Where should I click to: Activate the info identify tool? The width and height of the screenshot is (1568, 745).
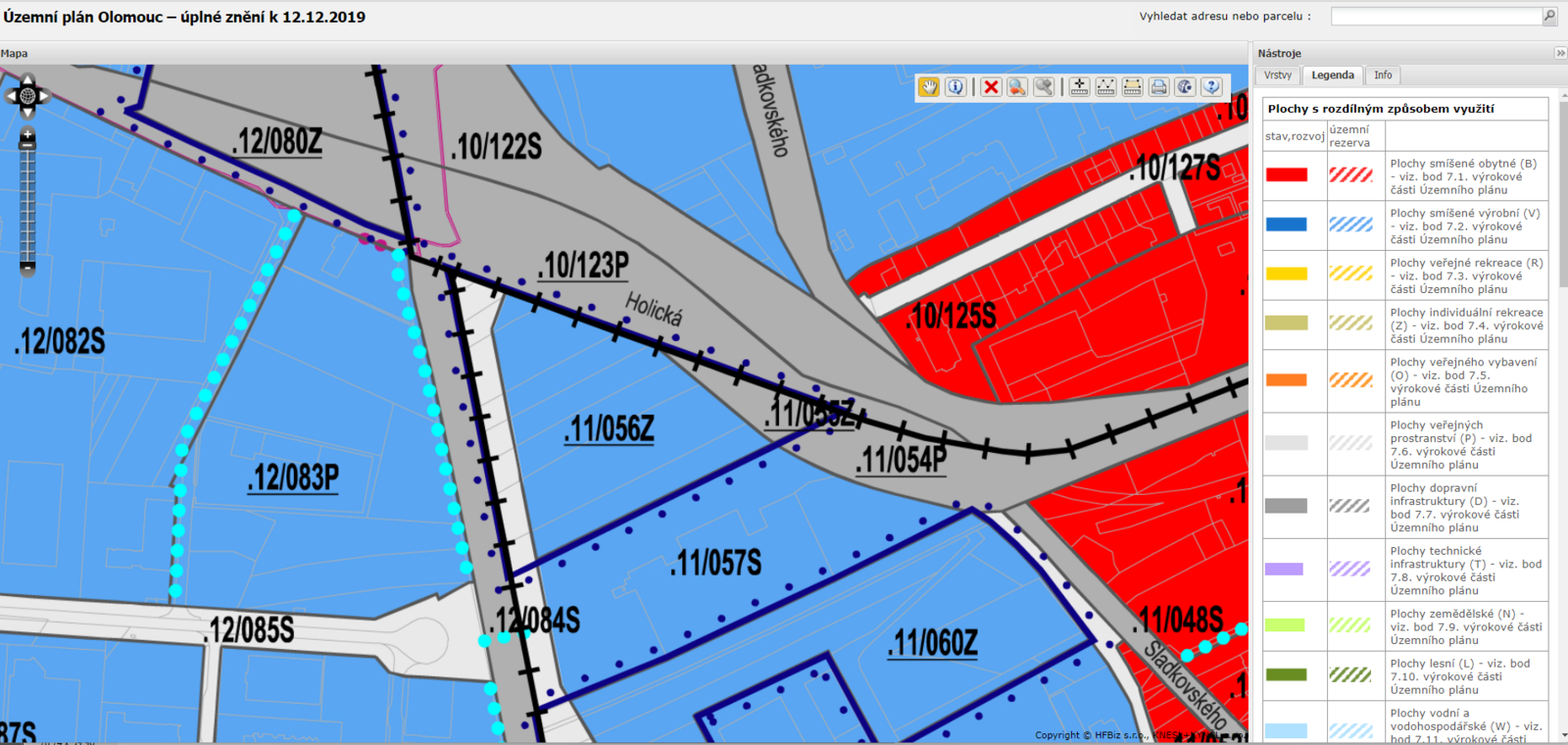pos(955,87)
